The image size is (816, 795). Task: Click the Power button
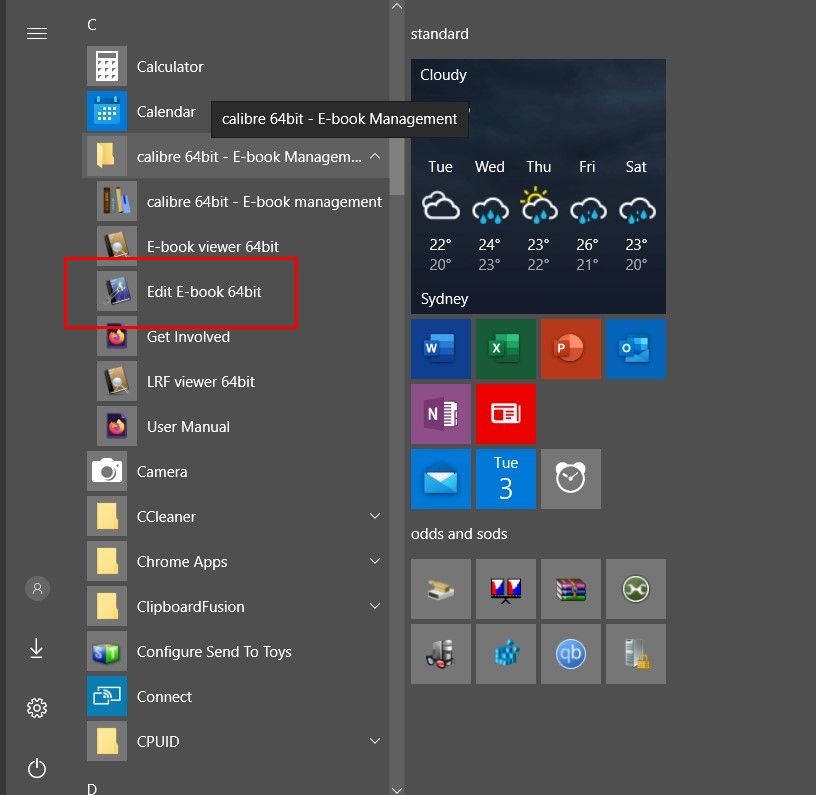tap(37, 768)
